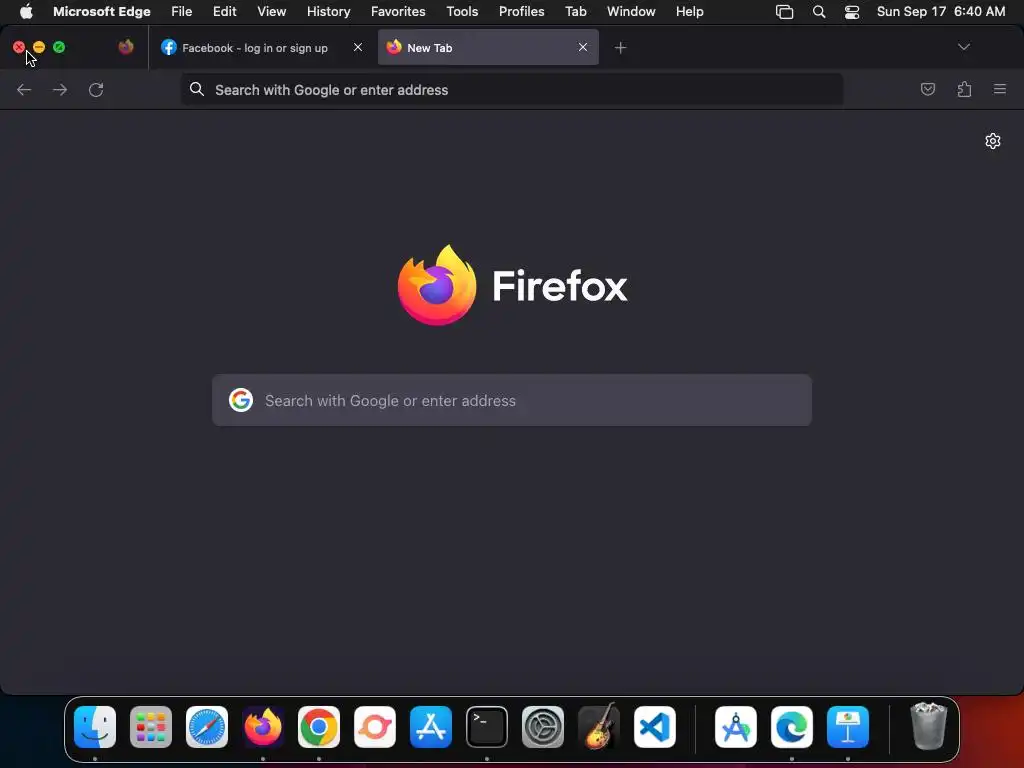Open the History menu

click(328, 12)
